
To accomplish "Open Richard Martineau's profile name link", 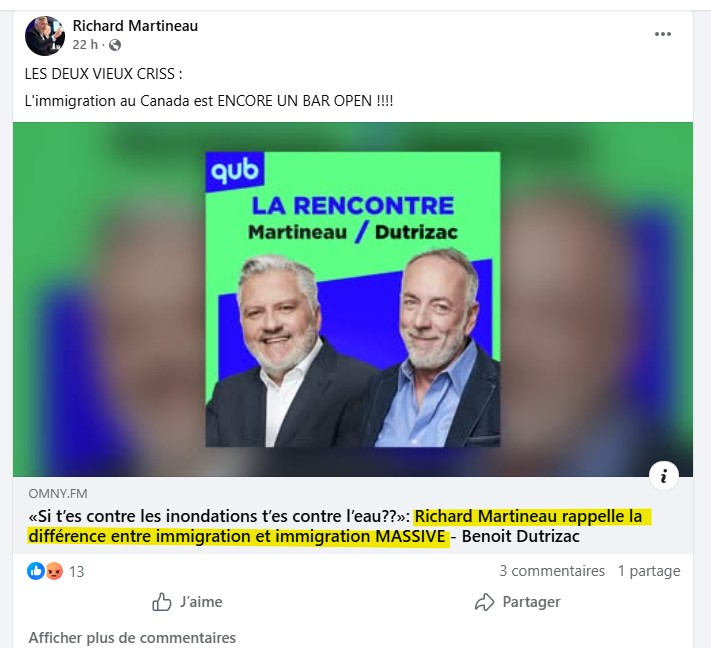I will [x=135, y=26].
